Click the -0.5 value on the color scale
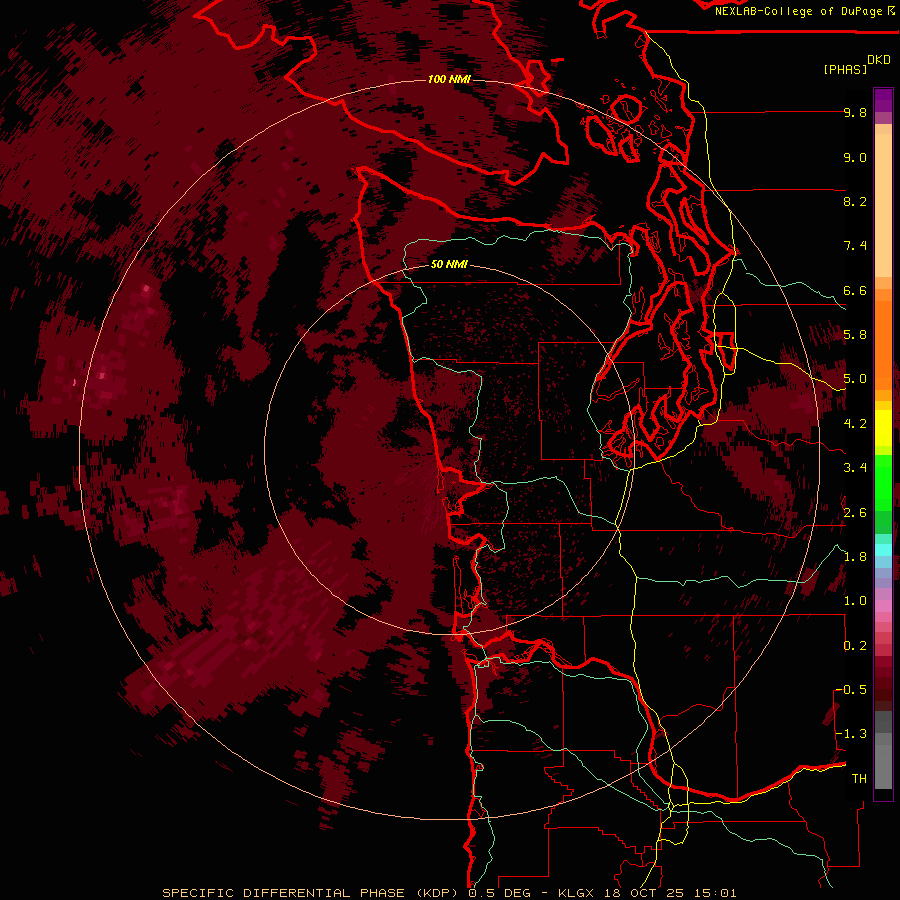900x900 pixels. coord(851,689)
